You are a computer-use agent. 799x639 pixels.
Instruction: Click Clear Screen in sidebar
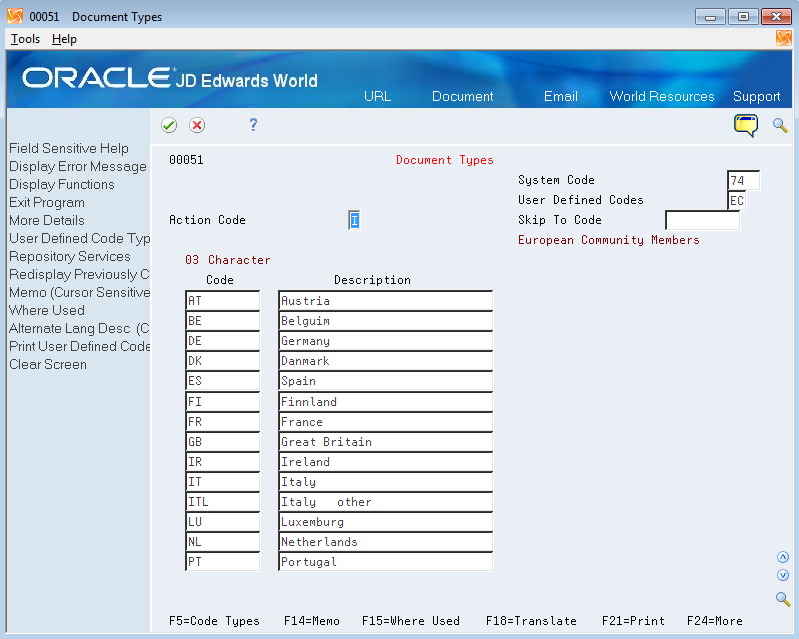48,364
